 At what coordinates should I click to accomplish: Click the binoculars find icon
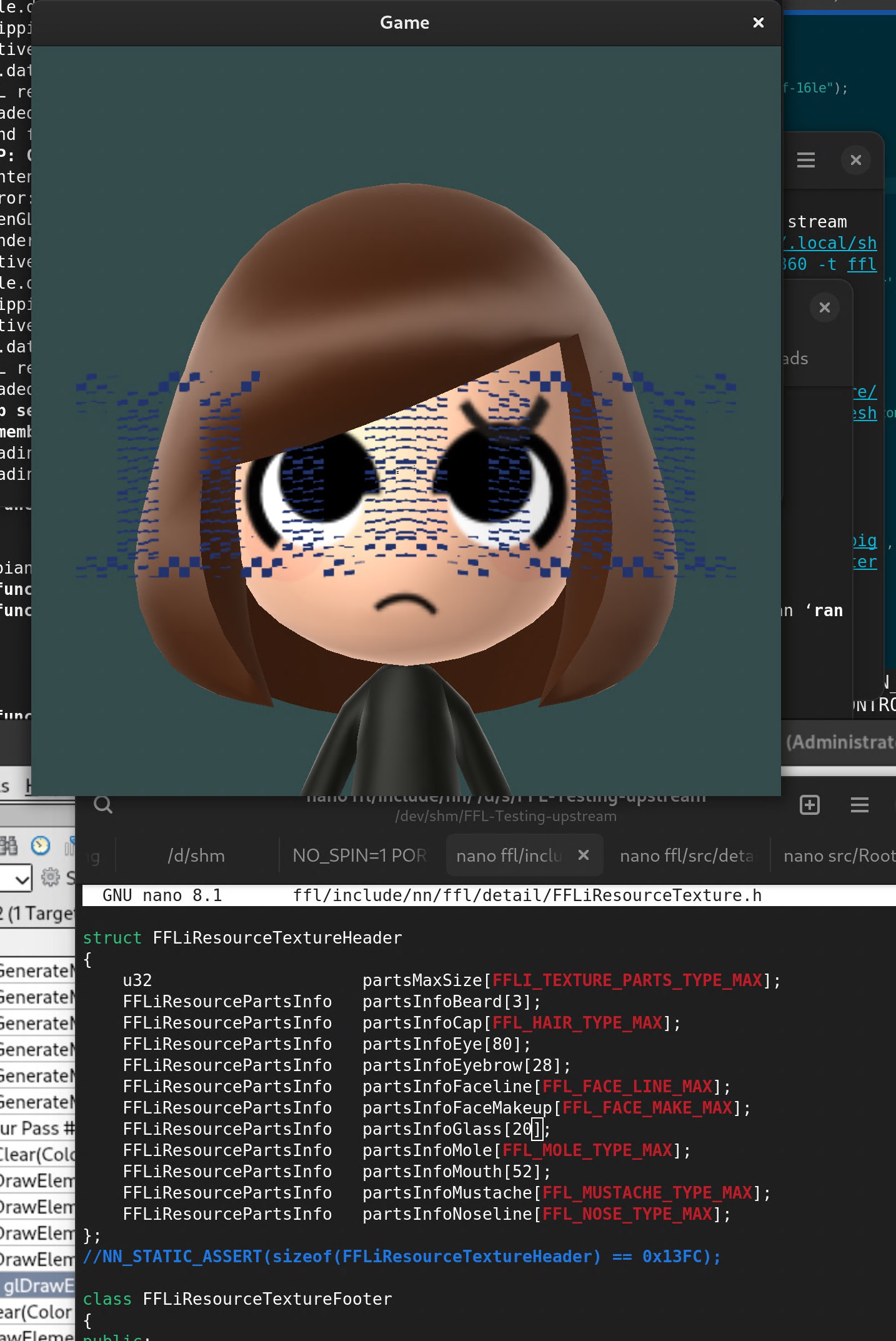click(x=9, y=845)
